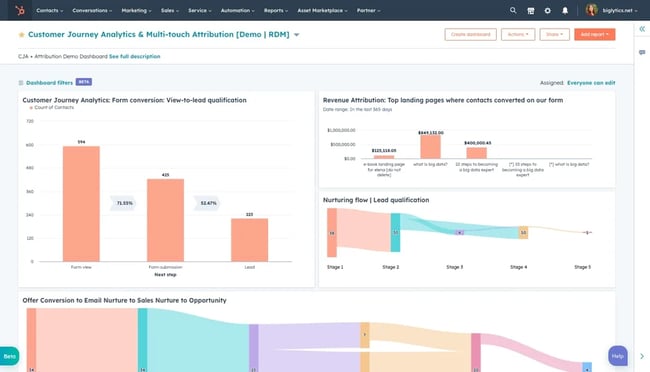650x372 pixels.
Task: Click the Count of Contacts legend marker
Action: tap(31, 108)
